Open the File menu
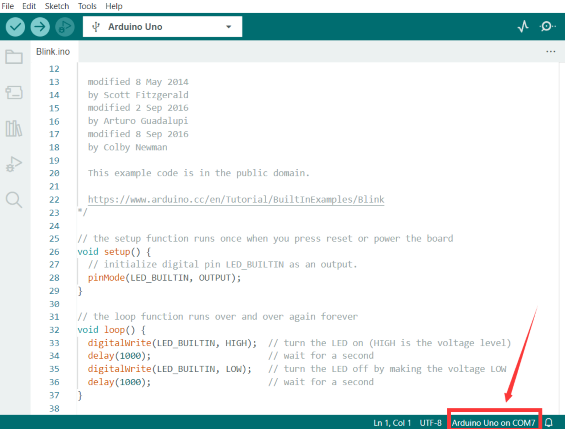Screen dimensions: 565x429 tap(8, 6)
